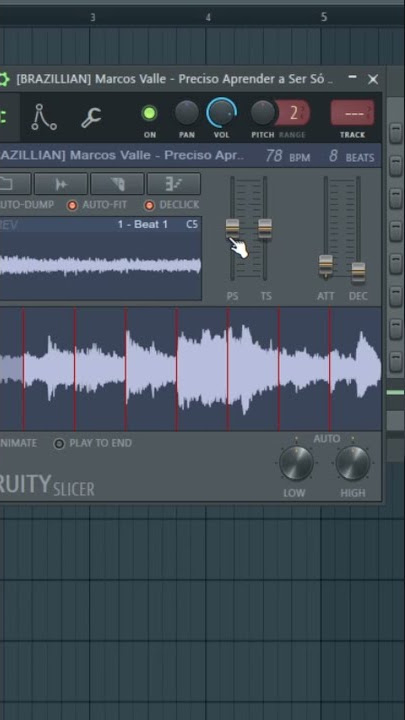Click the AUTO filter label
This screenshot has width=405, height=720.
[x=326, y=439]
